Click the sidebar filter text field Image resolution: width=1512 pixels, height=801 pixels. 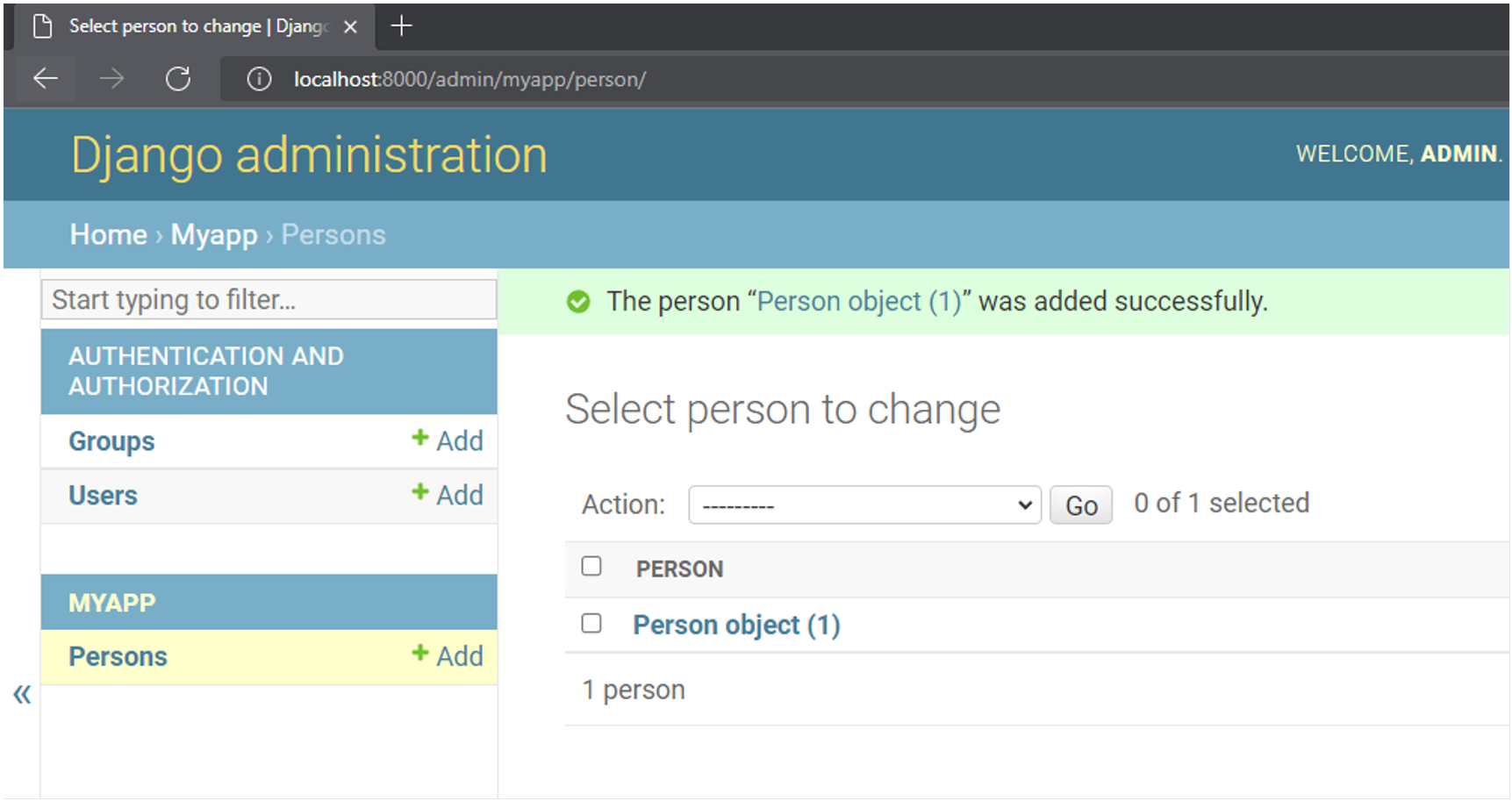(x=269, y=300)
